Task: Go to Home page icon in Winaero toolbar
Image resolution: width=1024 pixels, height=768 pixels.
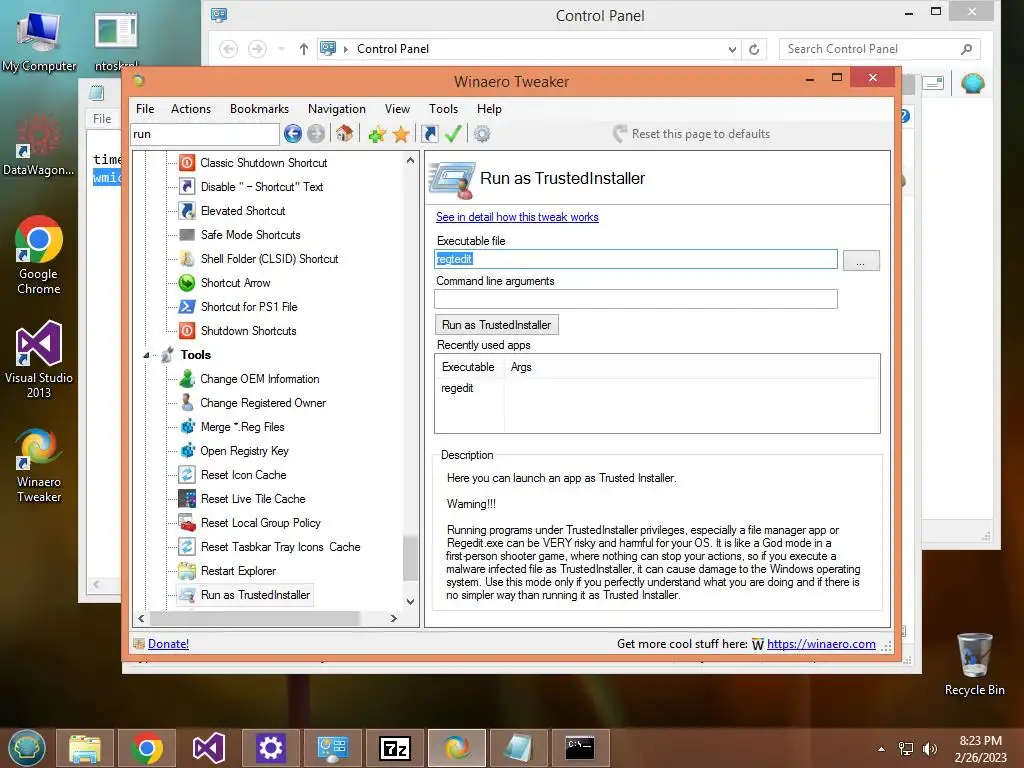Action: (x=345, y=134)
